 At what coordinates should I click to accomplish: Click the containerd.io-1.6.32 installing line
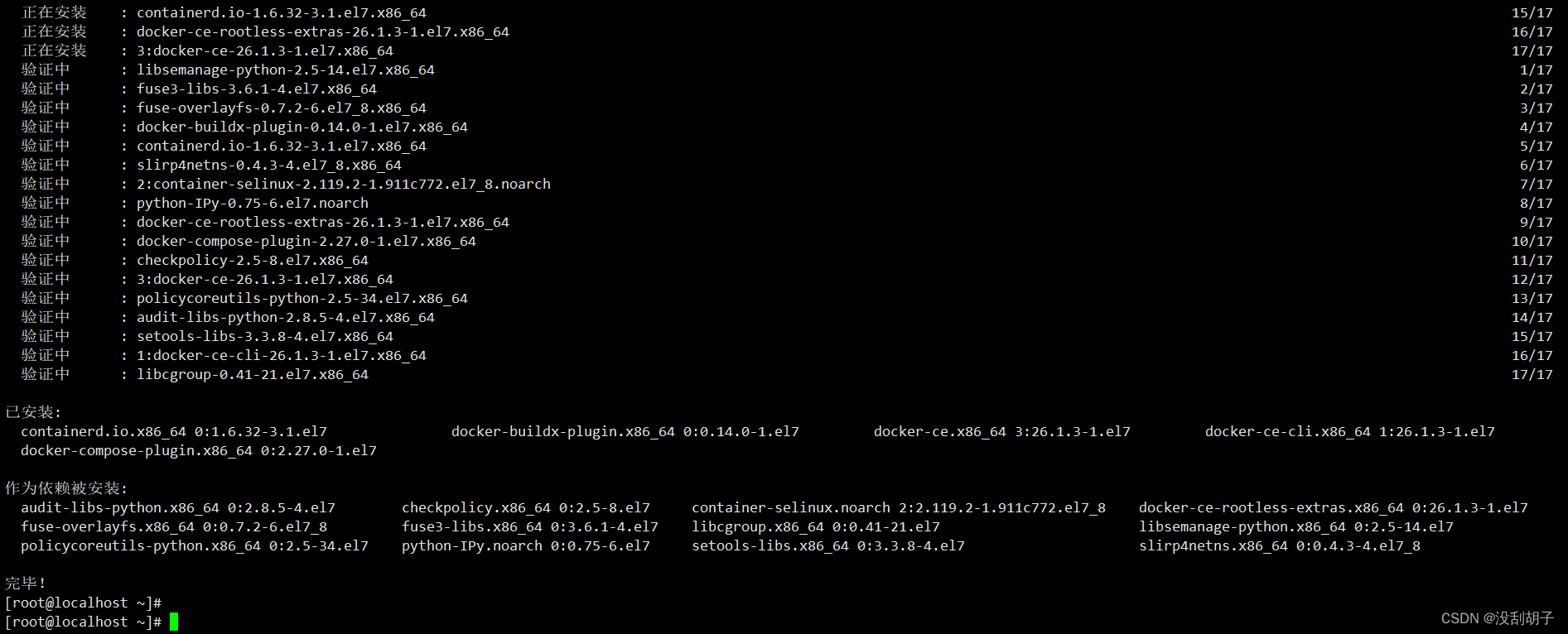click(787, 12)
